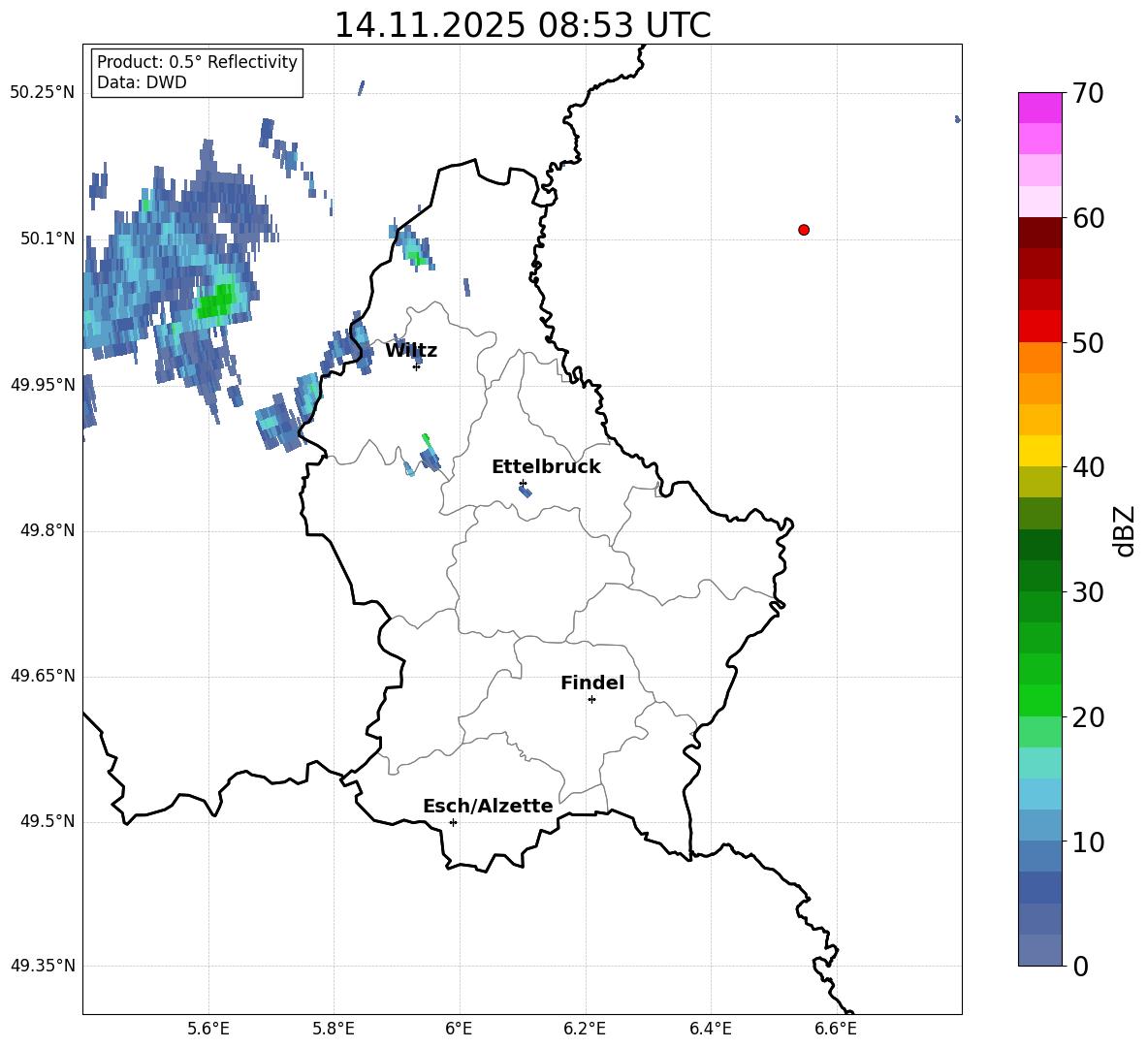The image size is (1148, 1048).
Task: Click the colorbar tick label 30
Action: tap(1088, 591)
